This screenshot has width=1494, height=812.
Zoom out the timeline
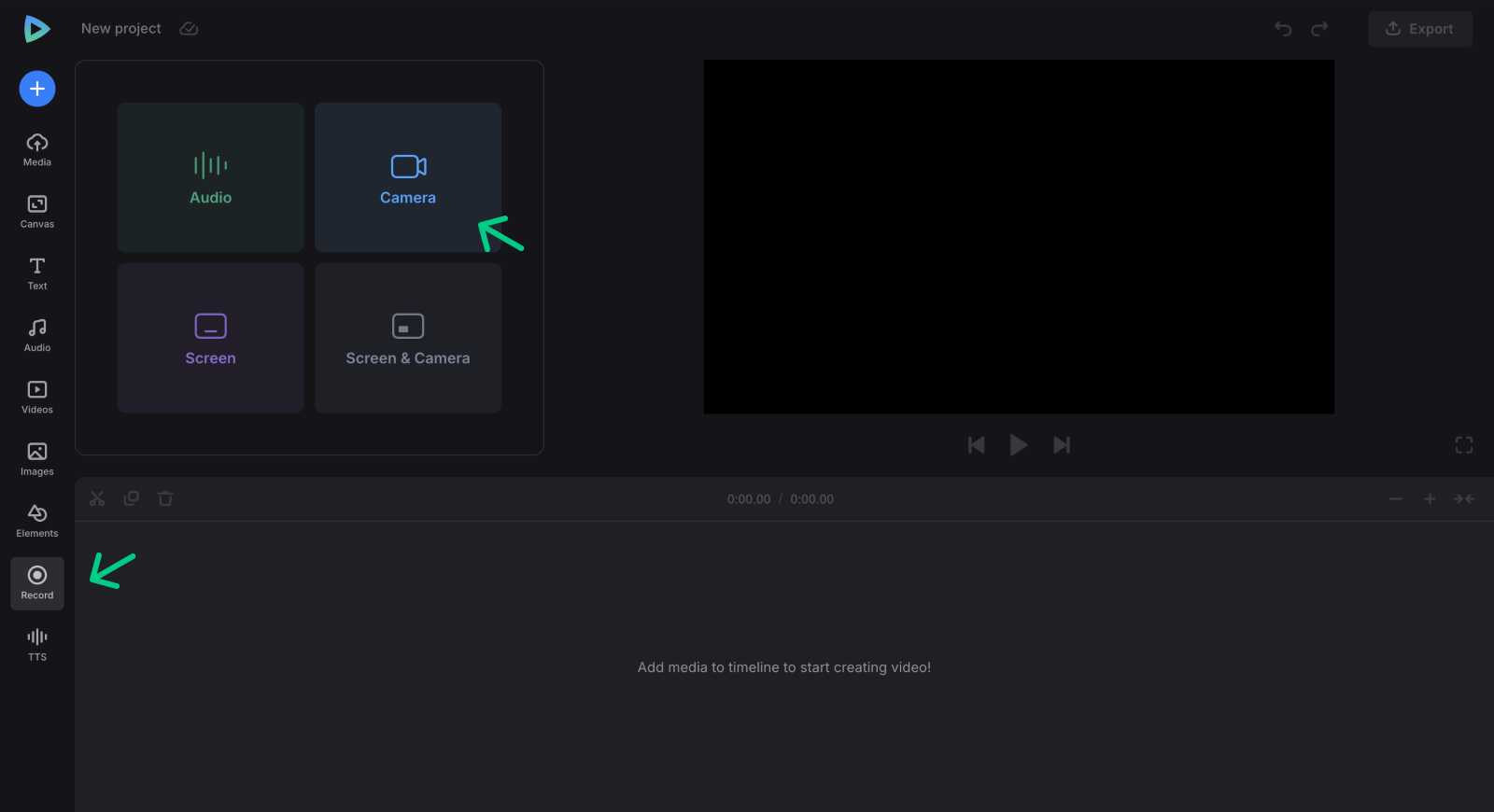pos(1396,499)
